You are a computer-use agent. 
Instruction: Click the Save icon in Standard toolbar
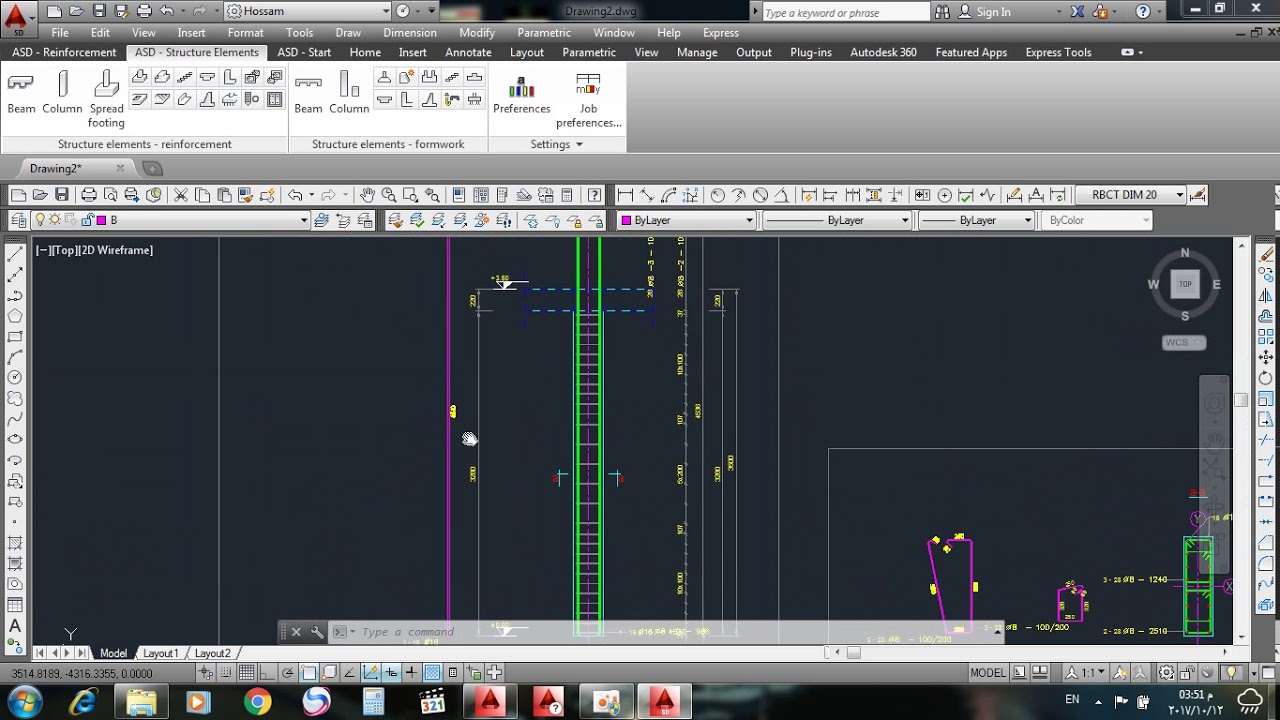(x=62, y=195)
